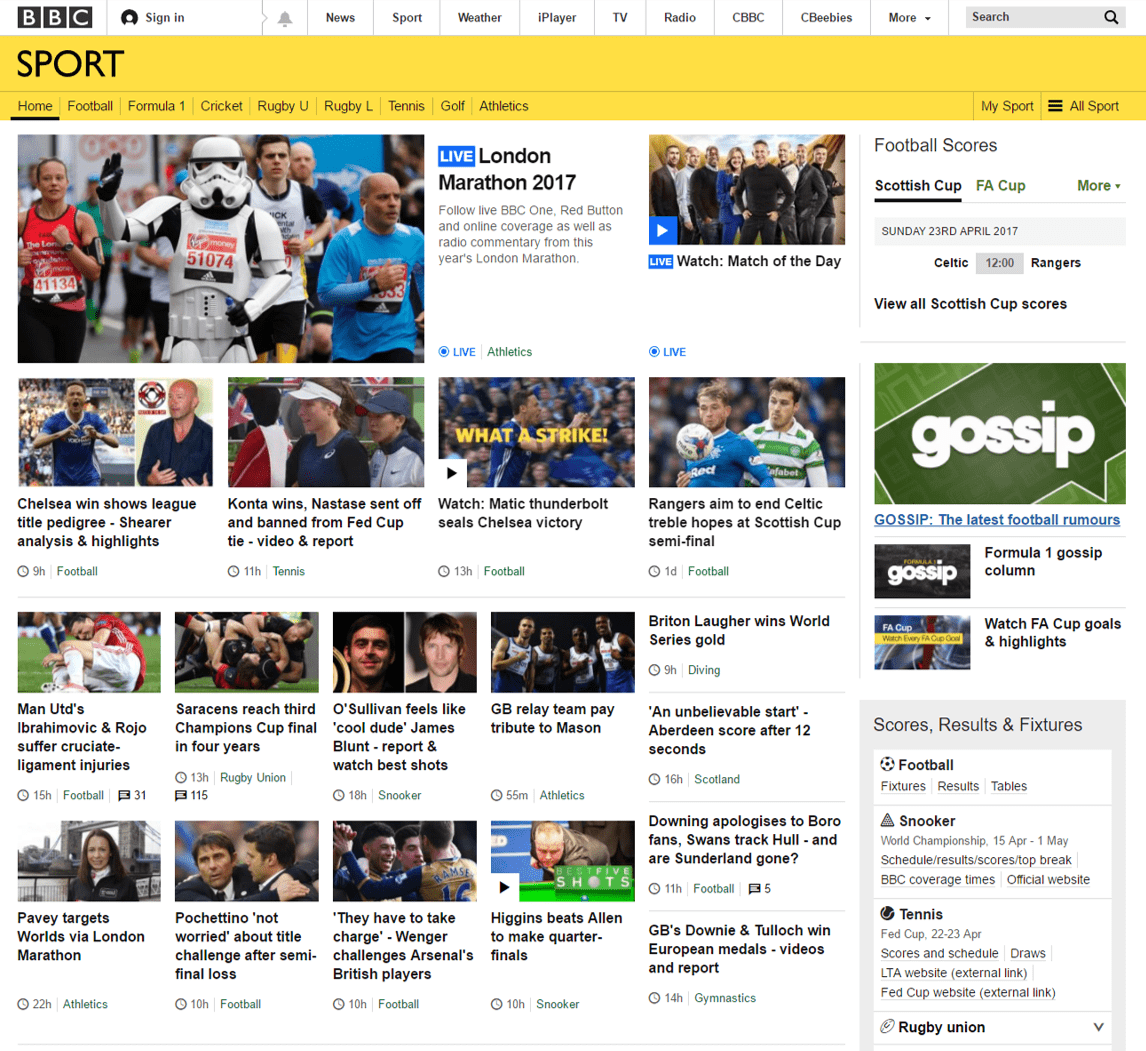Click the Rugby union ball icon
The image size is (1146, 1051).
[x=887, y=1026]
